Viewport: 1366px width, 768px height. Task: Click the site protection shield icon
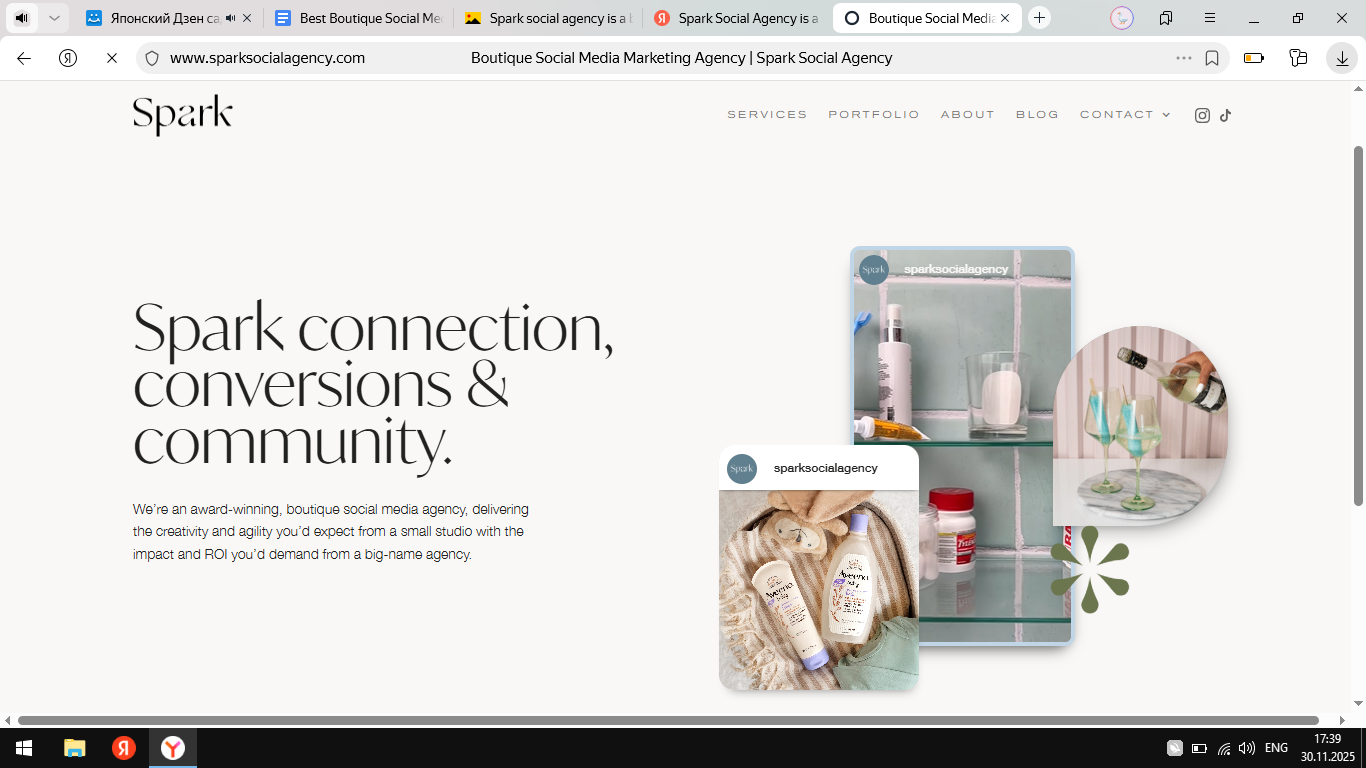[152, 58]
